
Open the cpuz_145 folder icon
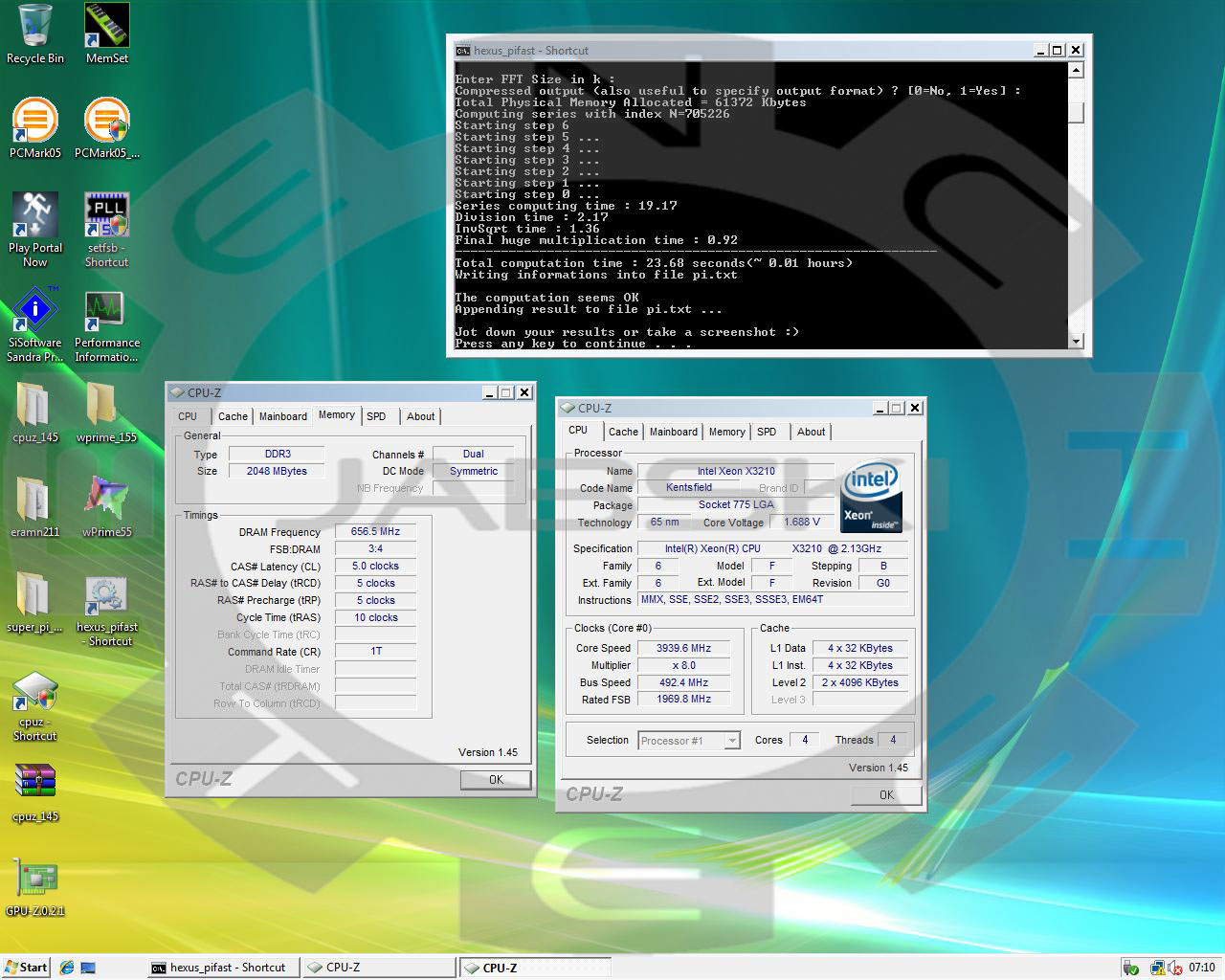tap(35, 412)
